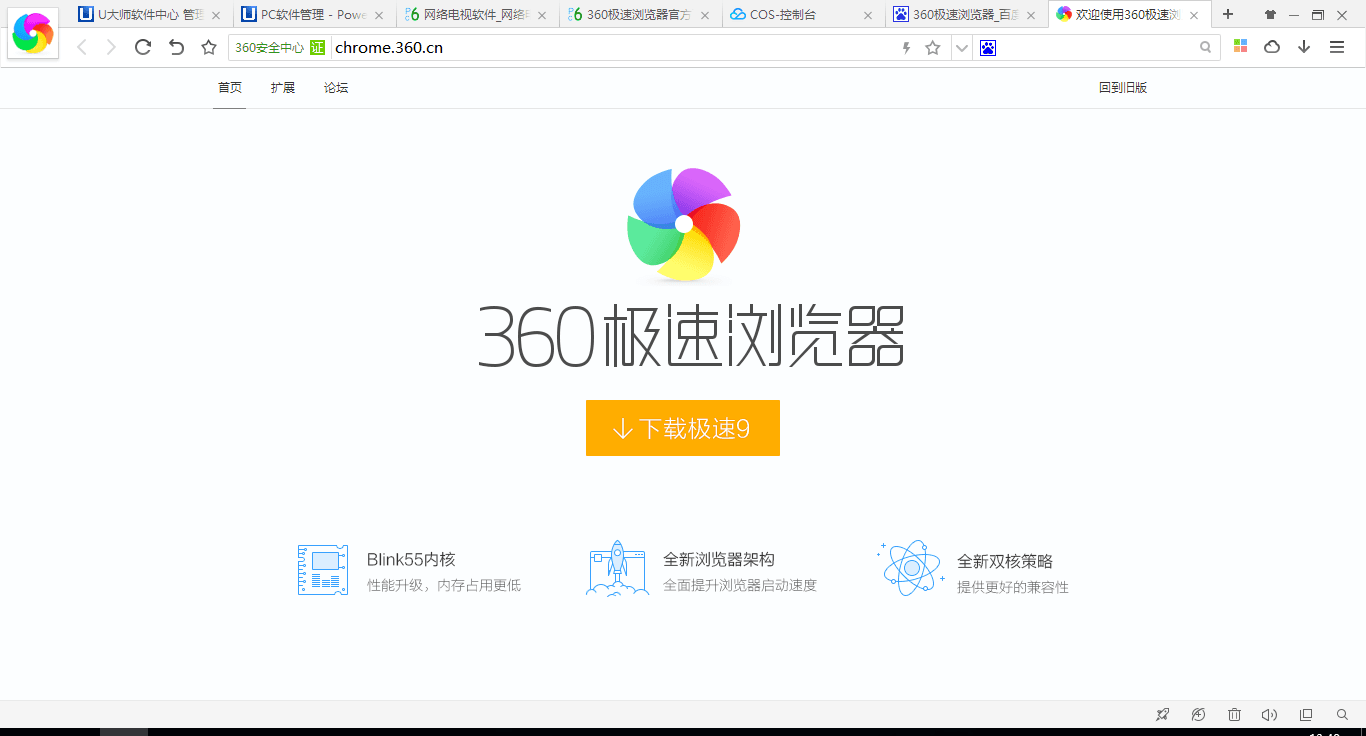The width and height of the screenshot is (1366, 736).
Task: Expand the address bar dropdown arrow
Action: click(961, 47)
